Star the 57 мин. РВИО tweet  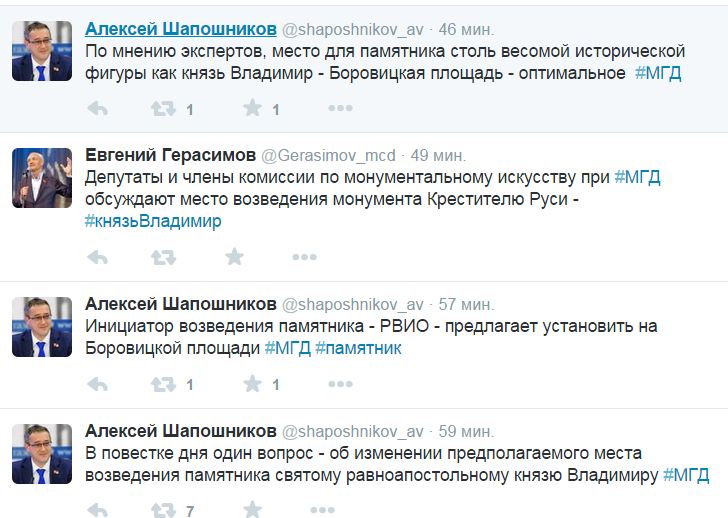tap(253, 384)
